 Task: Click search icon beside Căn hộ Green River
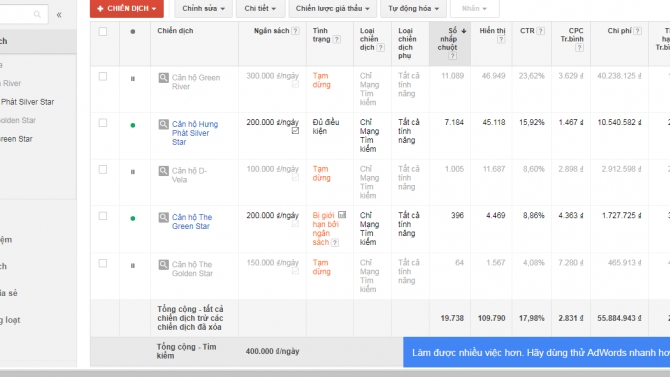(164, 78)
